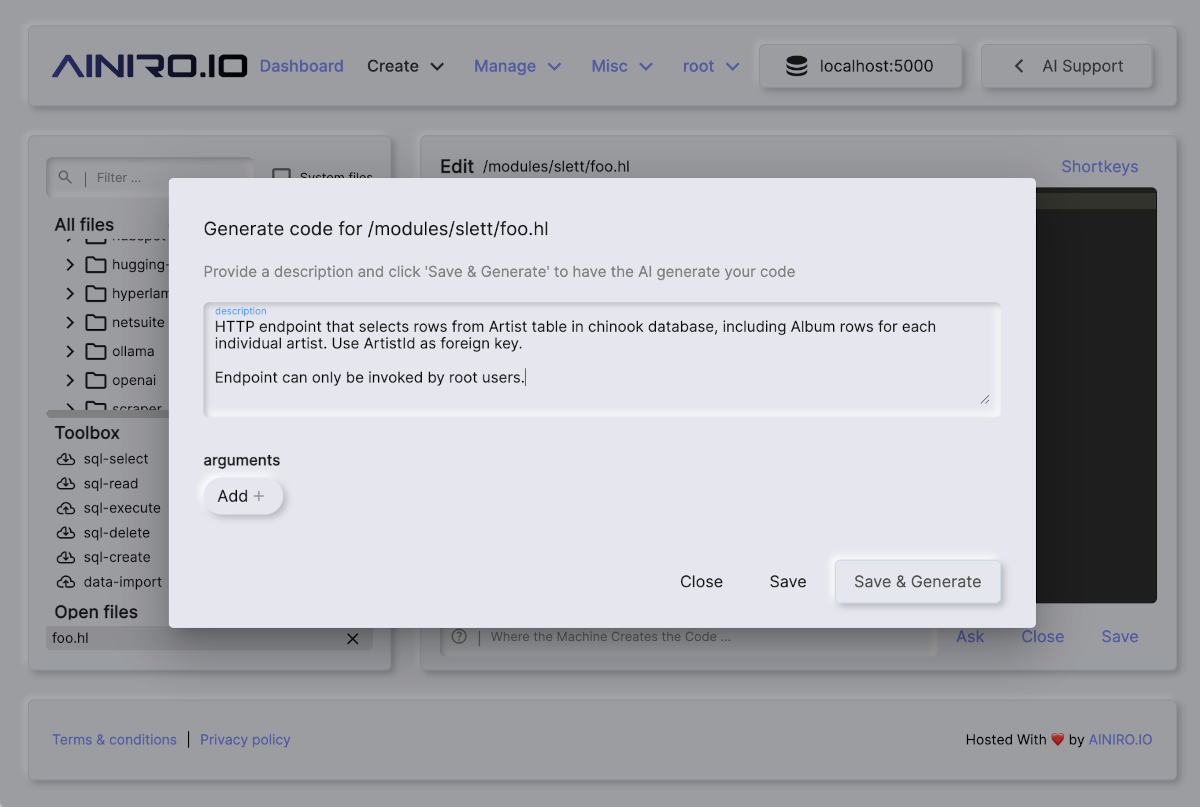The image size is (1200, 807).
Task: Click the editor Ask link
Action: (970, 637)
